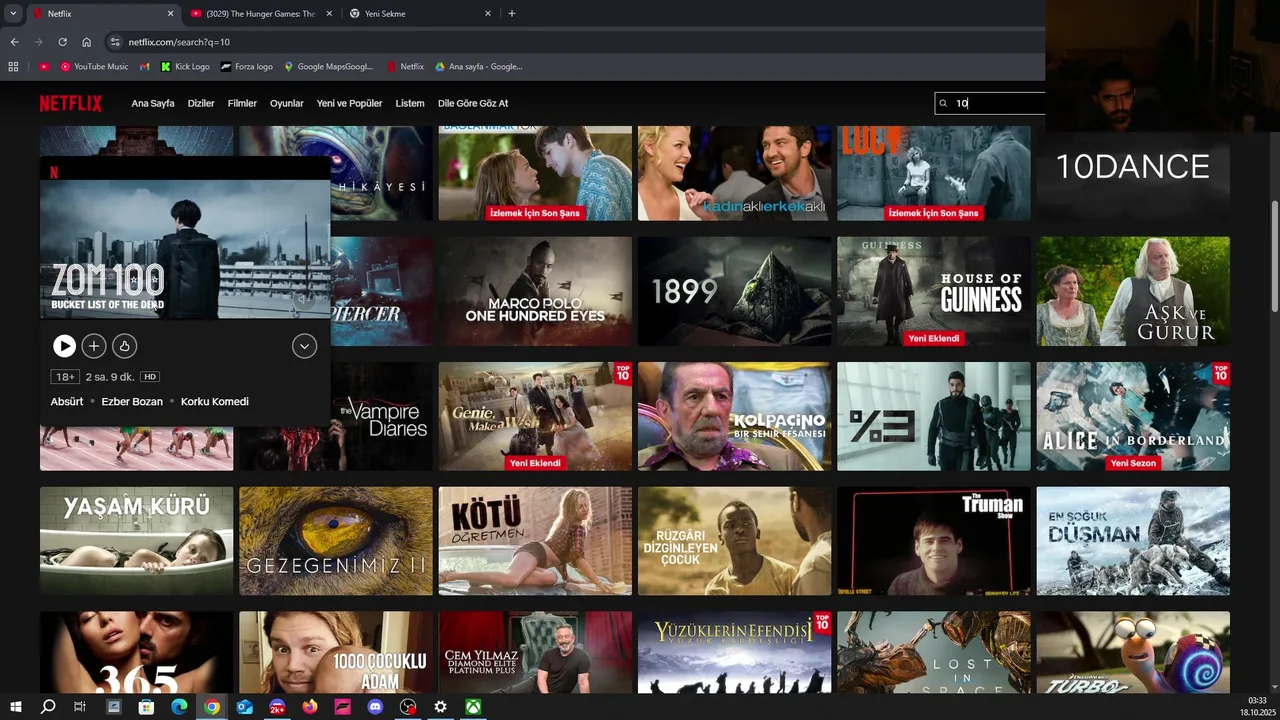The image size is (1280, 720).
Task: Open Ana sayfa Google Drive bookmark
Action: pos(478,67)
